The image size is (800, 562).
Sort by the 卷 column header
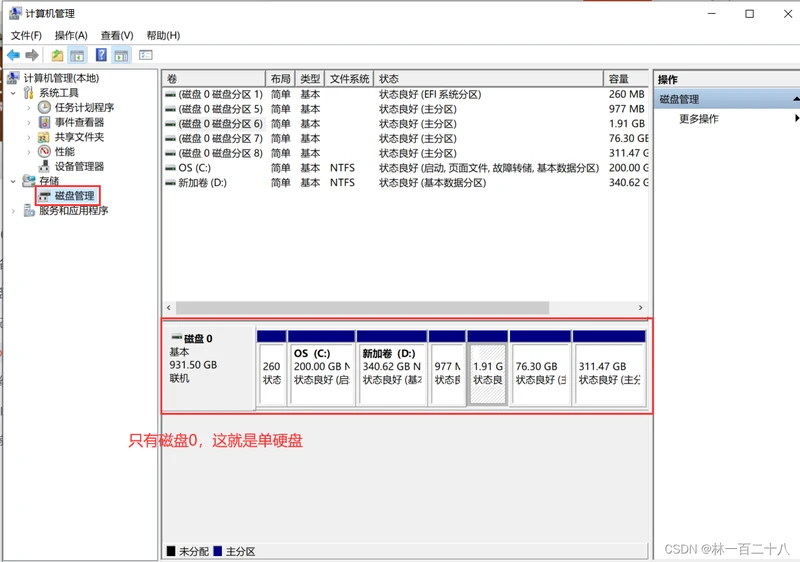tap(214, 79)
